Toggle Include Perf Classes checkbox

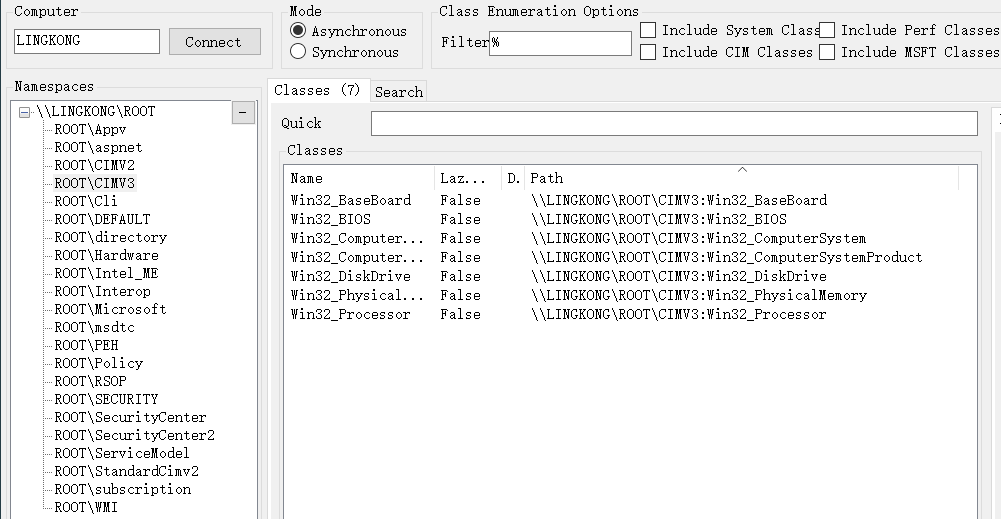(x=827, y=30)
